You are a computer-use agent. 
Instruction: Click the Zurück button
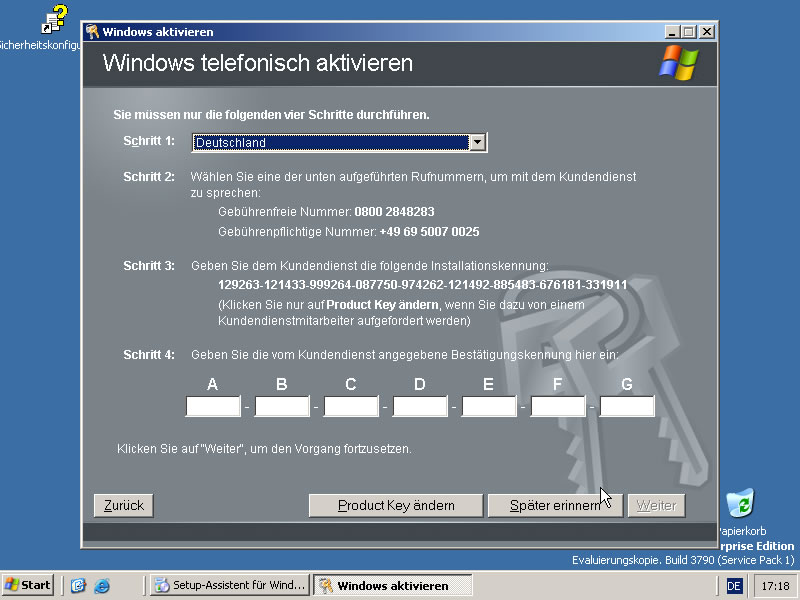[x=124, y=505]
